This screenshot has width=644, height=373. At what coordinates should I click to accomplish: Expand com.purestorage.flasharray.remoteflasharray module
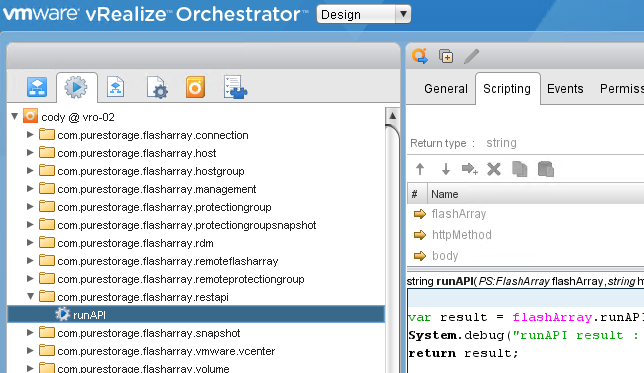(30, 261)
